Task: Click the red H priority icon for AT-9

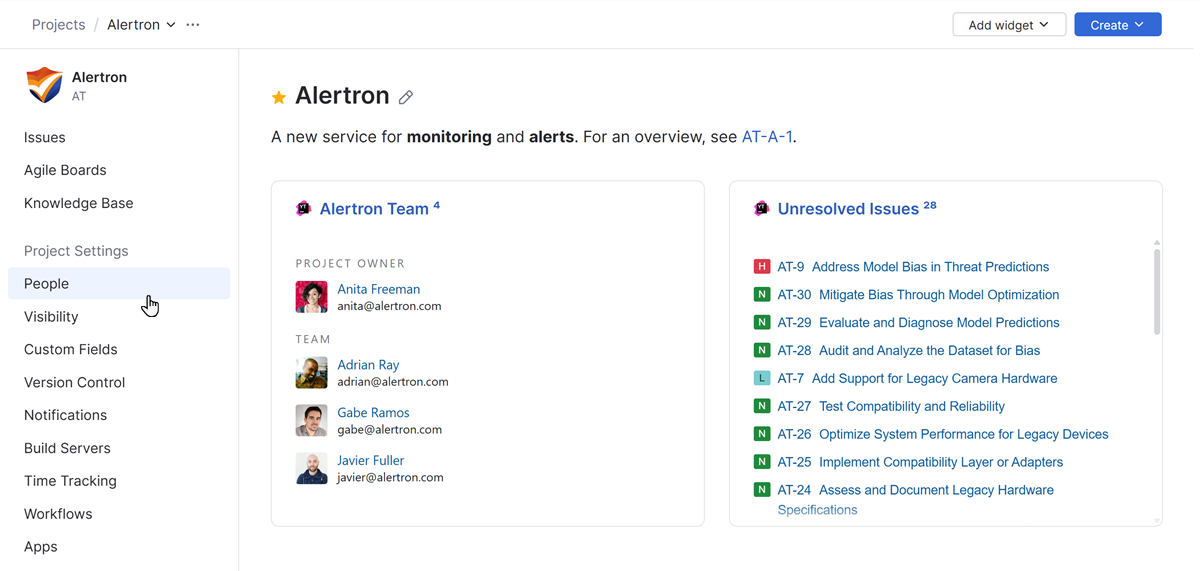Action: tap(762, 267)
